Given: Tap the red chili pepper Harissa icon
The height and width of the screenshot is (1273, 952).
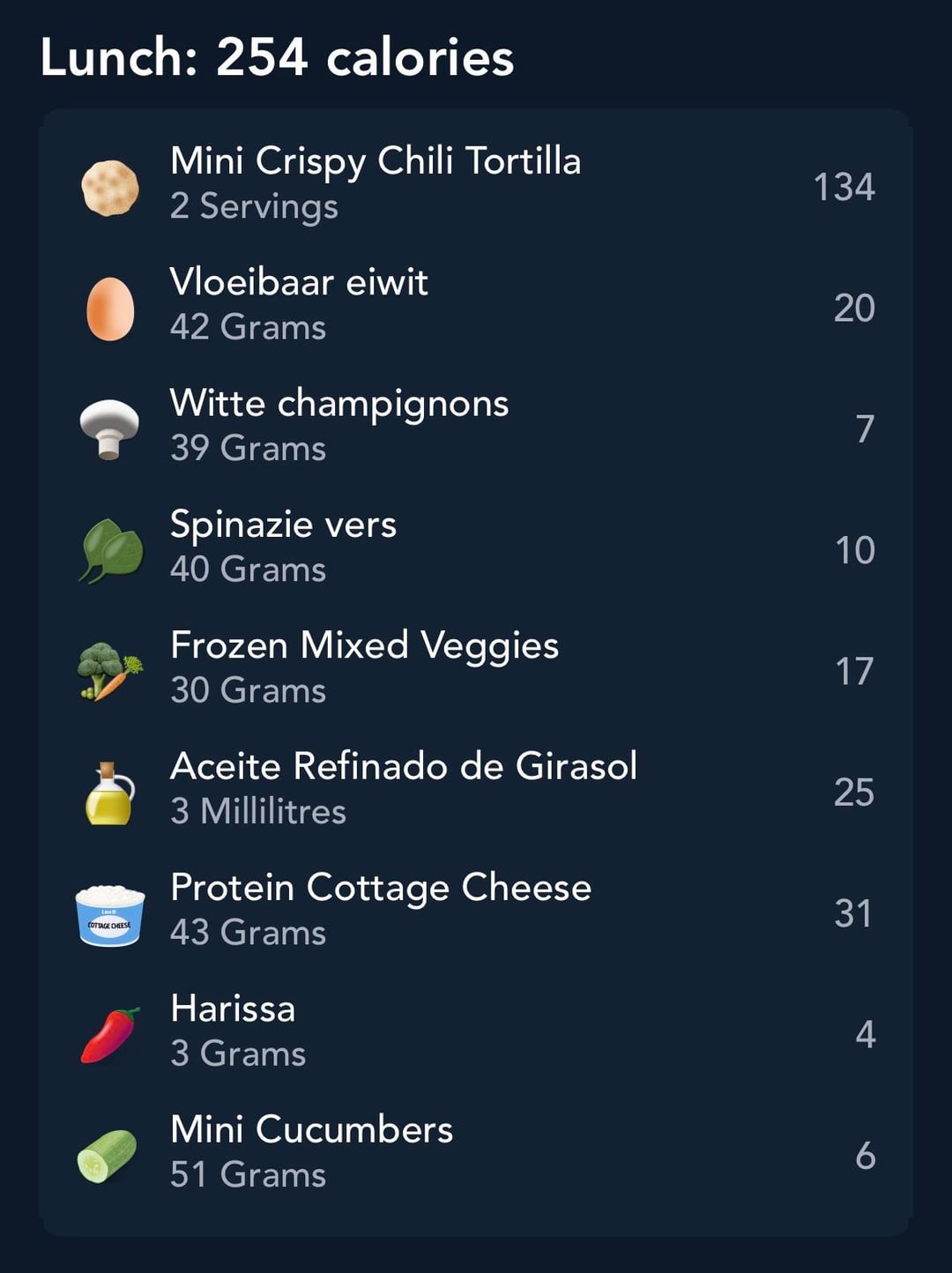Looking at the screenshot, I should pos(110,1035).
